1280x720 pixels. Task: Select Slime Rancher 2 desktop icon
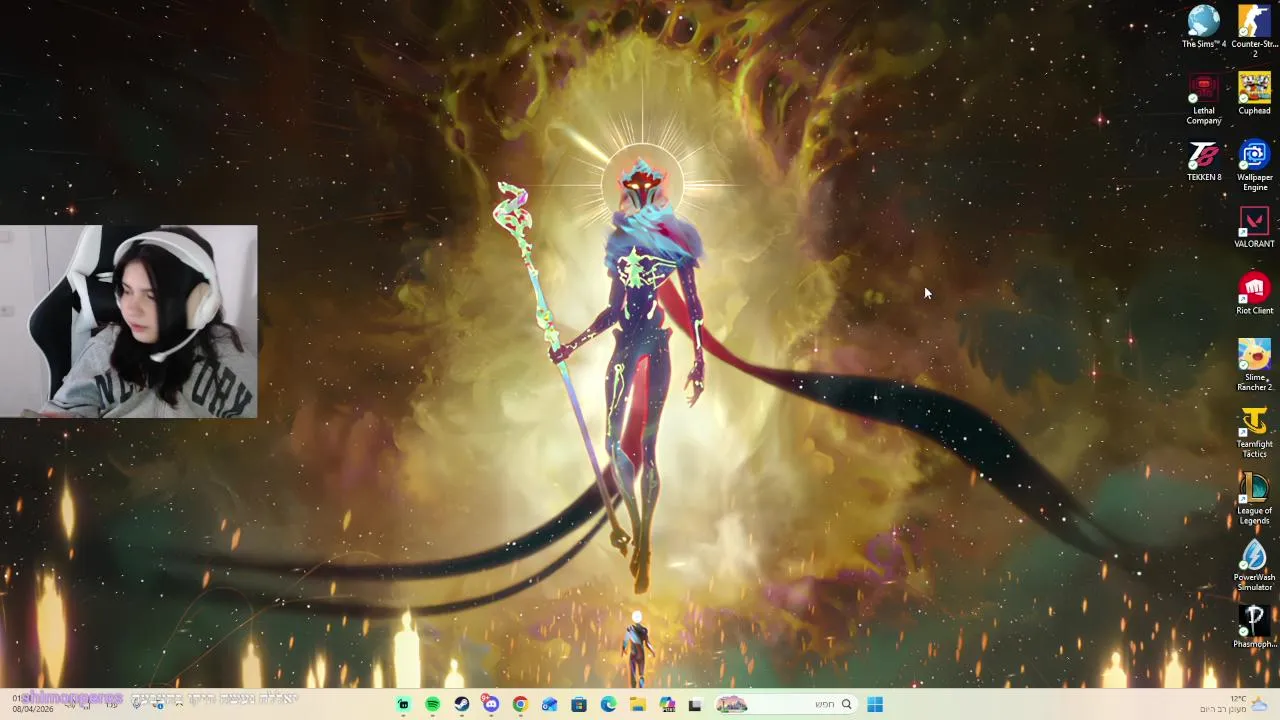[1254, 365]
